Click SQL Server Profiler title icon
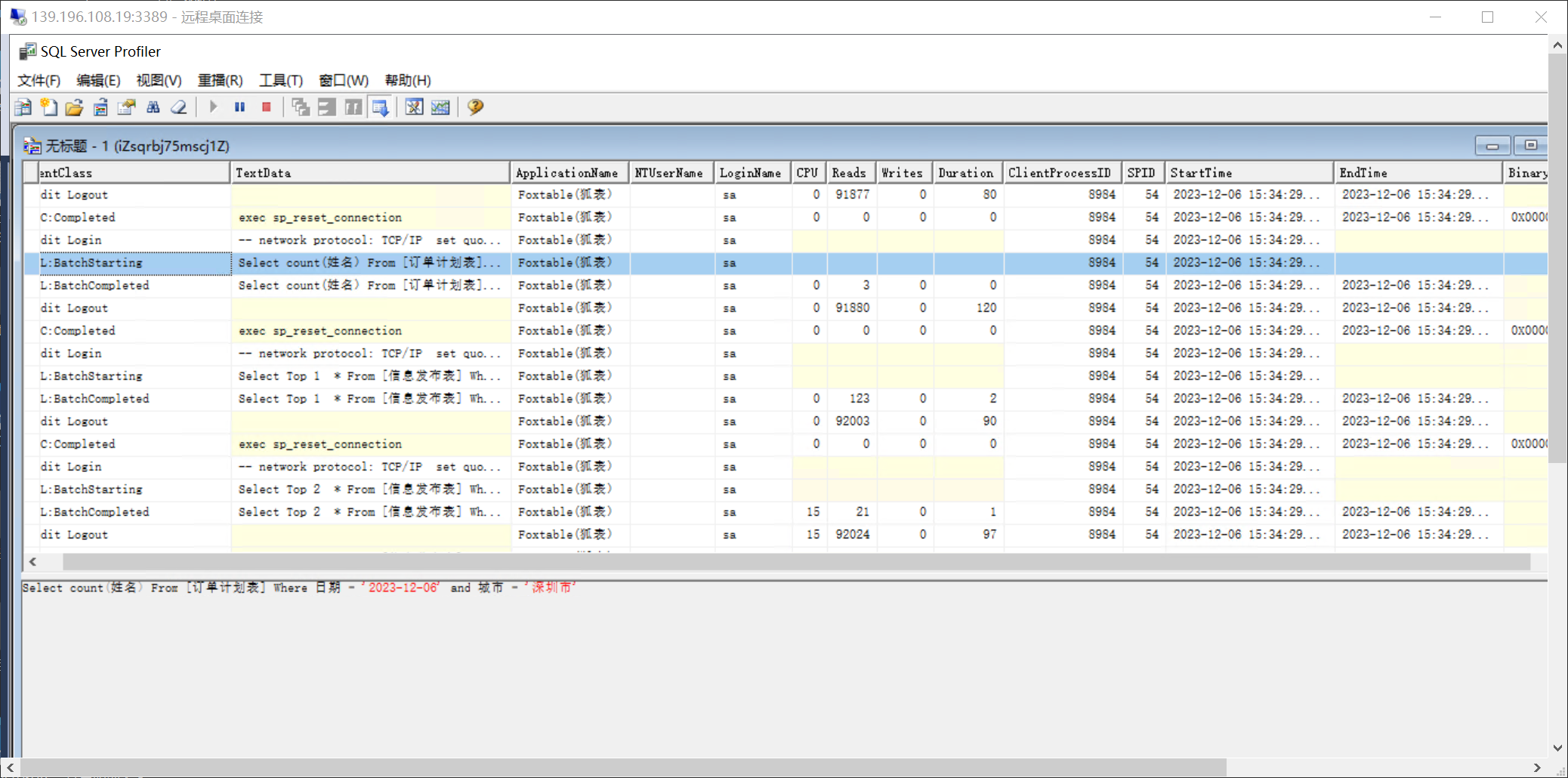Viewport: 1568px width, 778px height. (x=28, y=51)
